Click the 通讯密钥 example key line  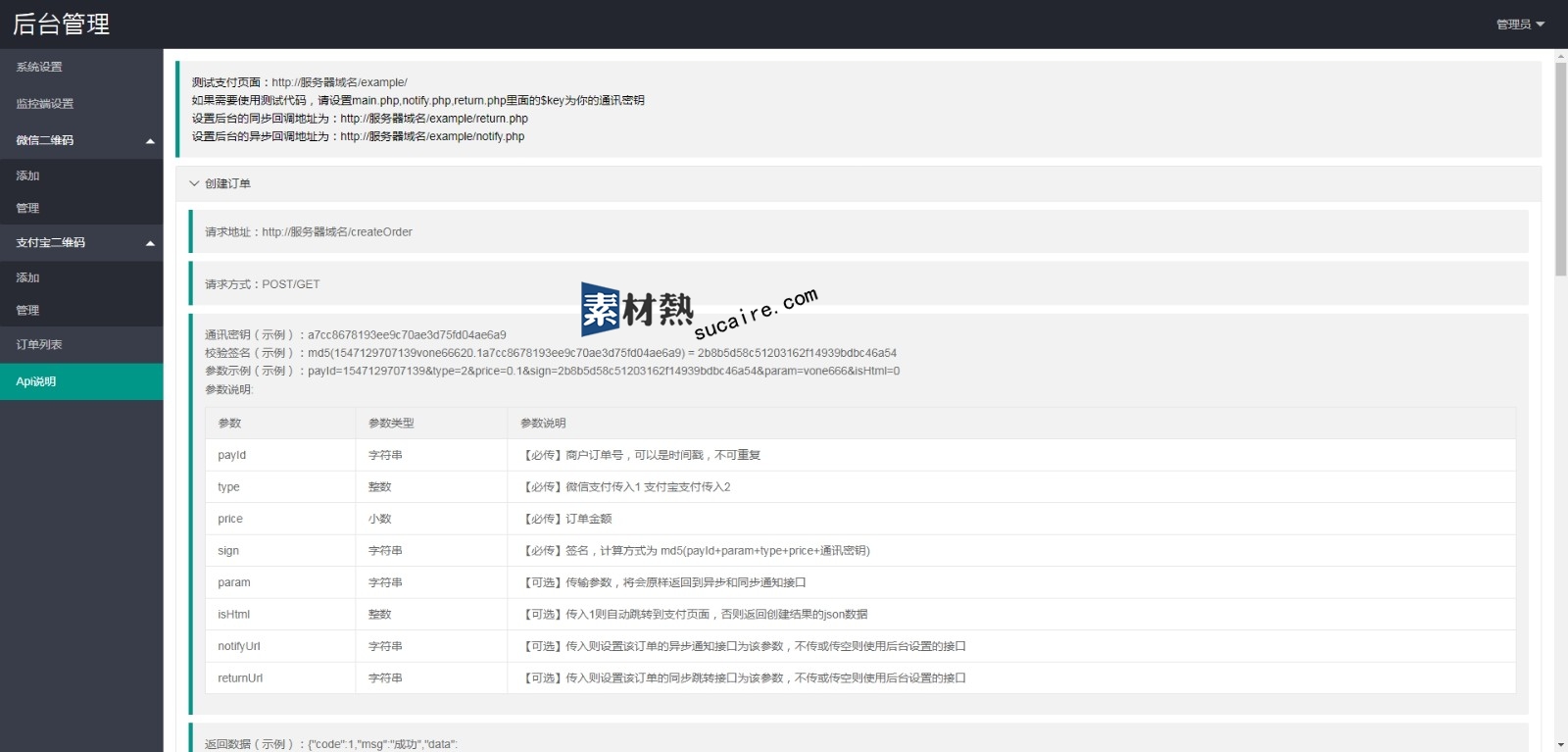pos(356,334)
